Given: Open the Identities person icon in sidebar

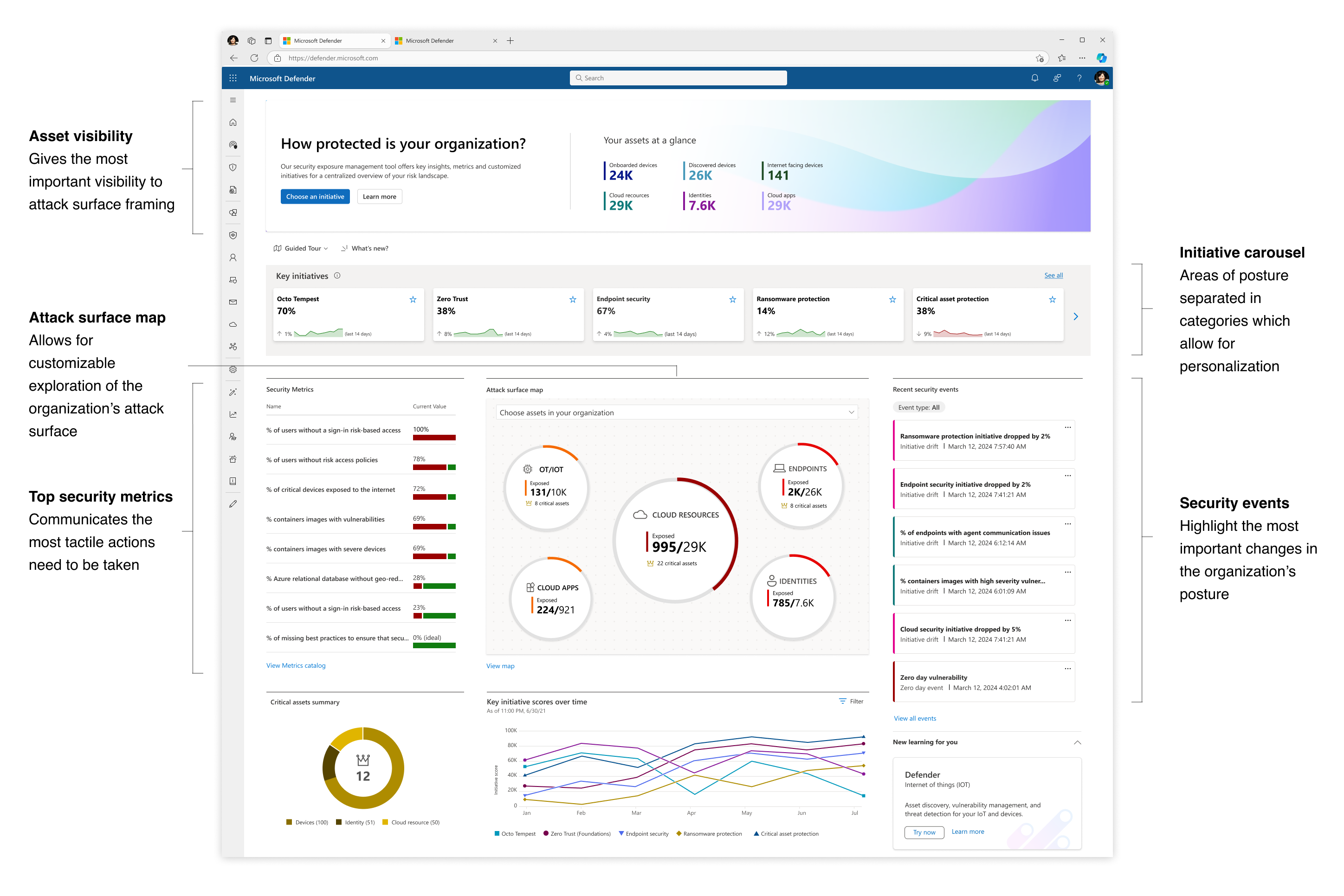Looking at the screenshot, I should tap(233, 258).
